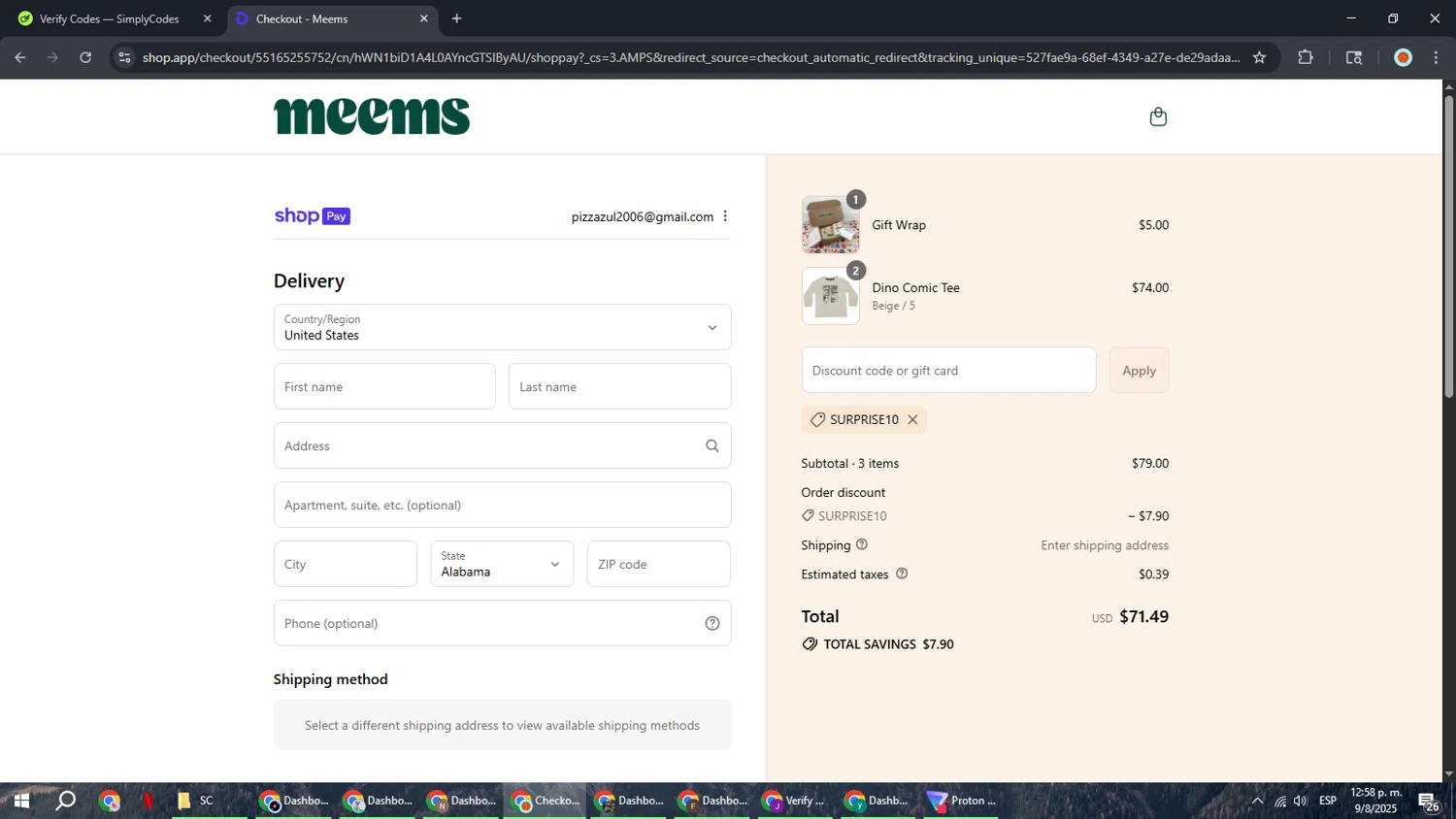Open the network Wi-Fi tray icon
Screen dimensions: 1456x819
tap(1279, 801)
